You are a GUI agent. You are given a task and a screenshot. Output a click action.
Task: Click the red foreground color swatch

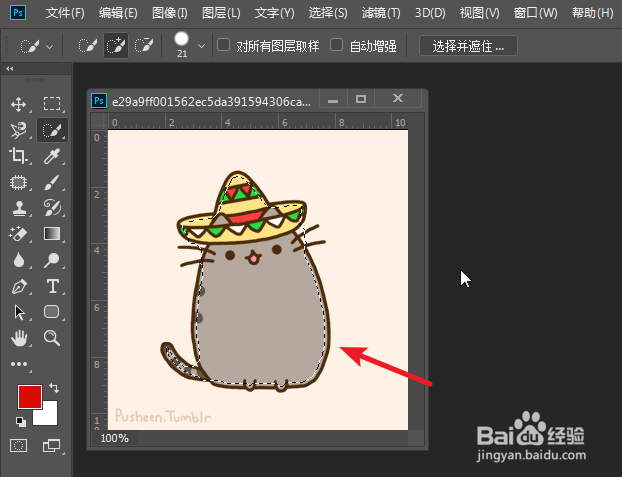point(30,396)
